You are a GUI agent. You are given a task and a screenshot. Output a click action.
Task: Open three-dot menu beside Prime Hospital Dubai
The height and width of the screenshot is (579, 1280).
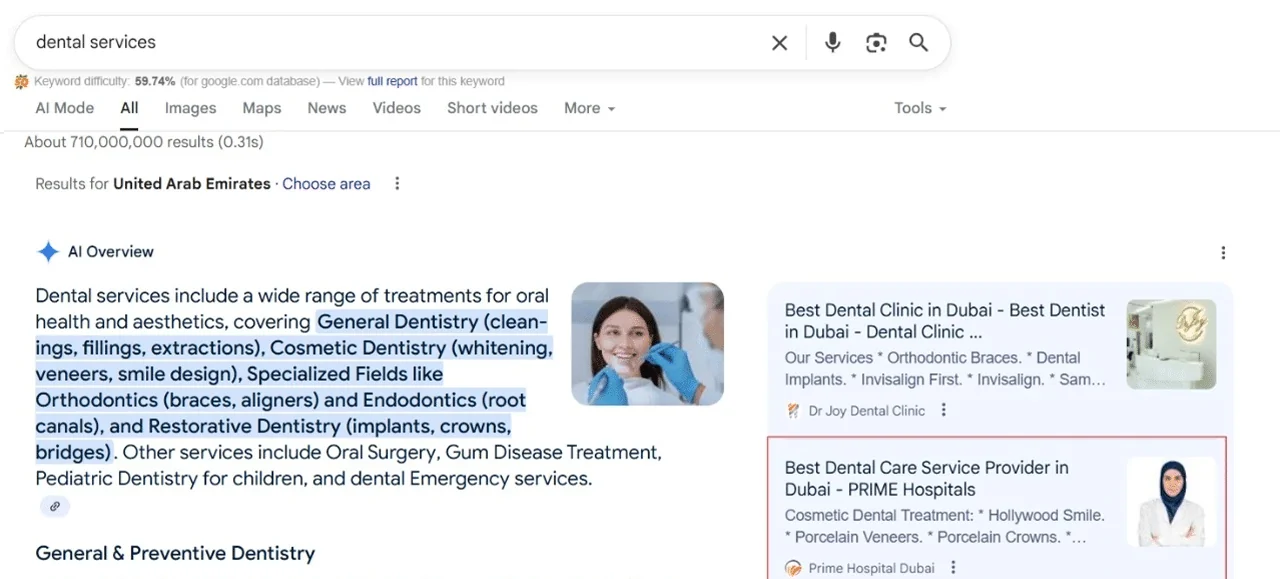tap(953, 568)
